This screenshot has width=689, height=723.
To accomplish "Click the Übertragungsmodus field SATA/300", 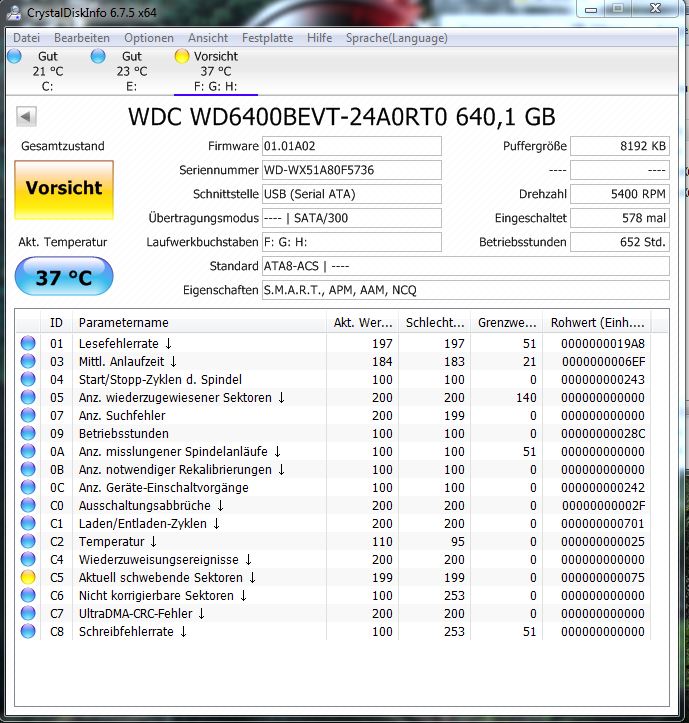I will point(351,218).
